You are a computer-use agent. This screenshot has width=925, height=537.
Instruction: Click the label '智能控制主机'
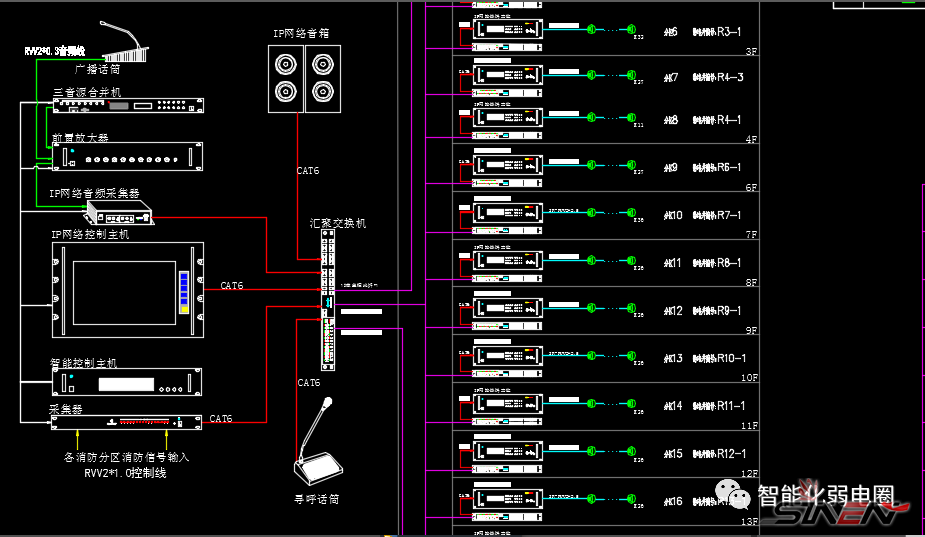(x=83, y=362)
